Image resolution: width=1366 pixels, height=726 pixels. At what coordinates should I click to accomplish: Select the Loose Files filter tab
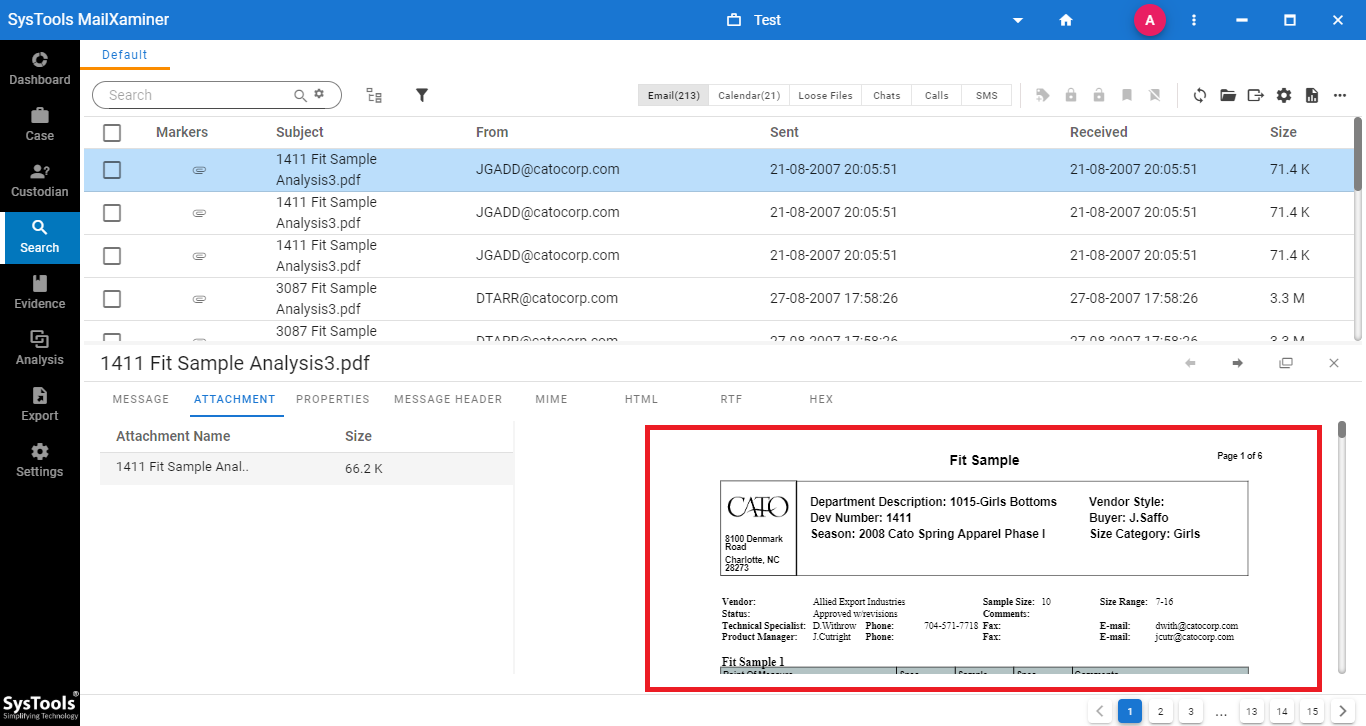tap(825, 95)
